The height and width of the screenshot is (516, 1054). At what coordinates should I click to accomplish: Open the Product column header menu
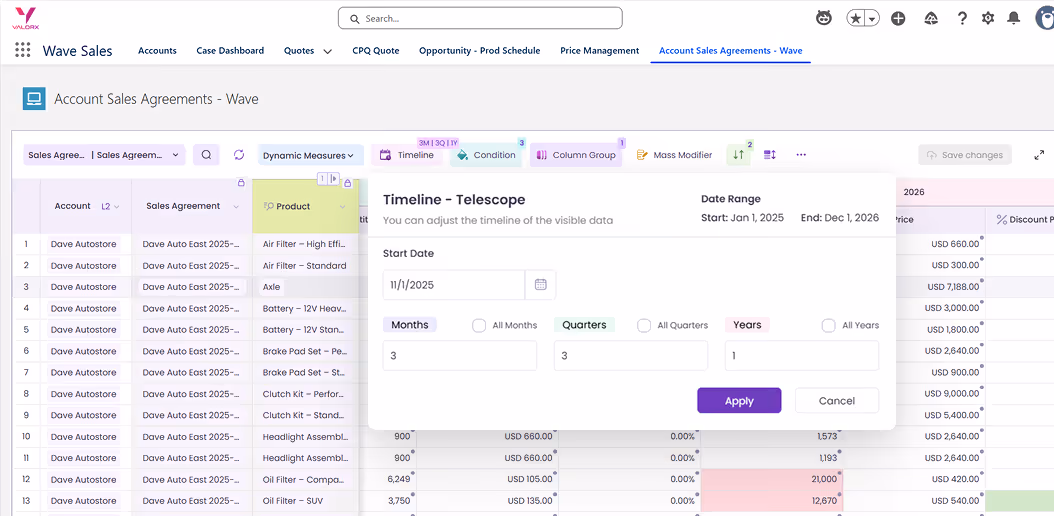342,207
